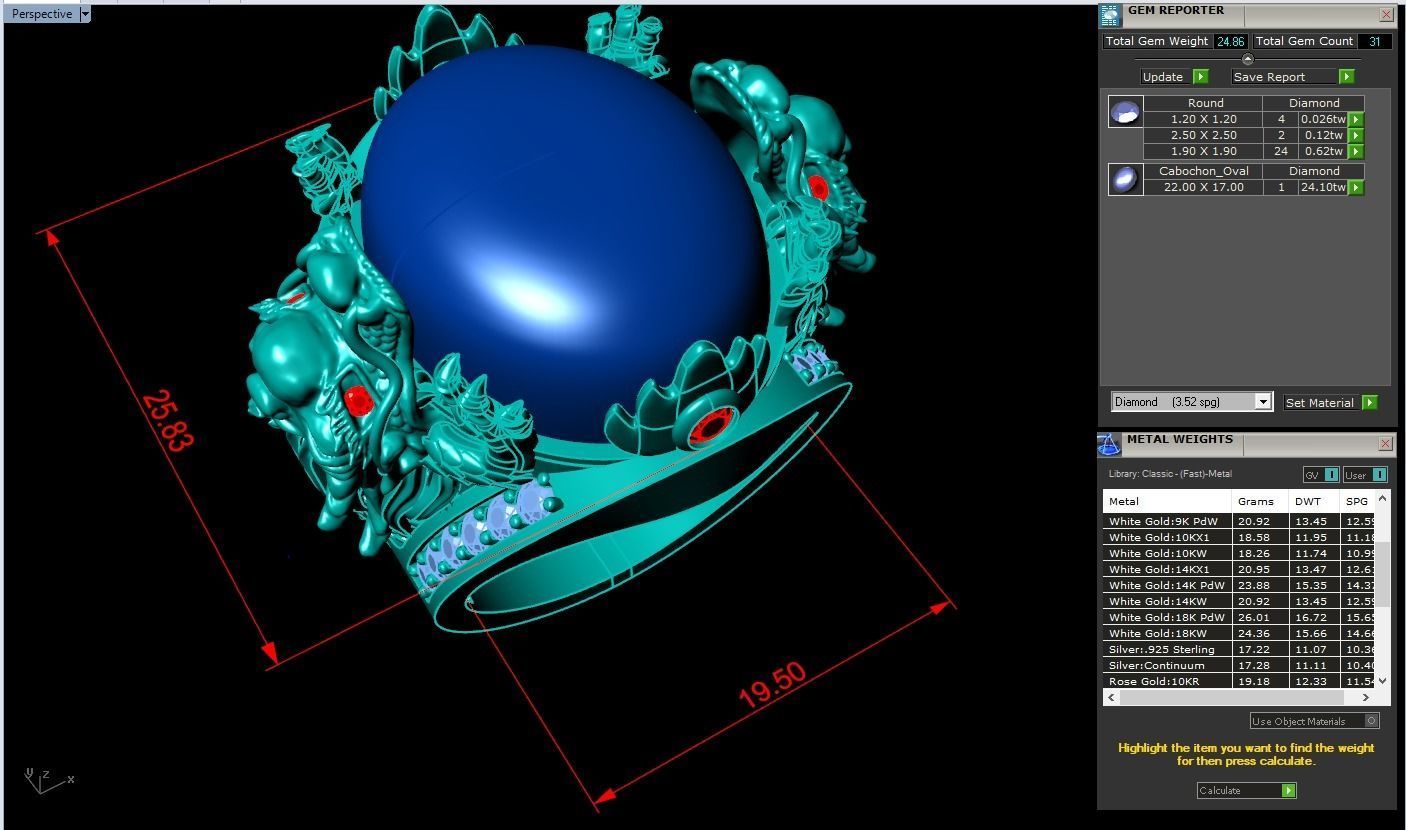Select the Round diamond gem thumbnail
Screen dimensions: 1406x830
pyautogui.click(x=1125, y=112)
